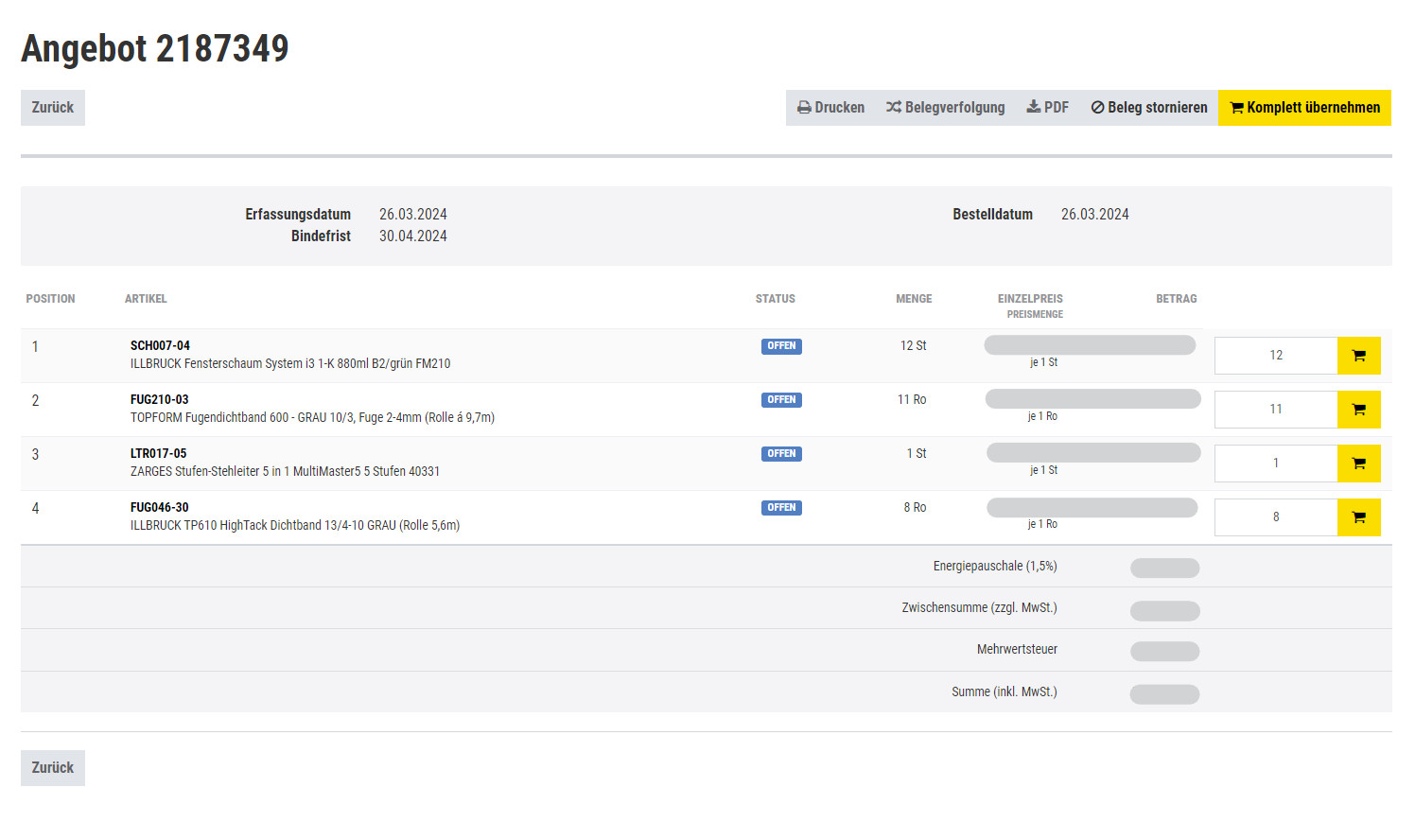
Task: Cancel the document with Beleg stornieren
Action: 1148,108
